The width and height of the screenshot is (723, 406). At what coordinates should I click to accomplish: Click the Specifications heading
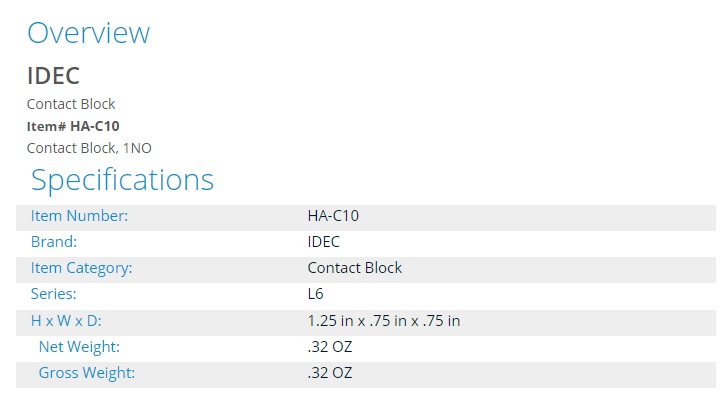pyautogui.click(x=122, y=180)
